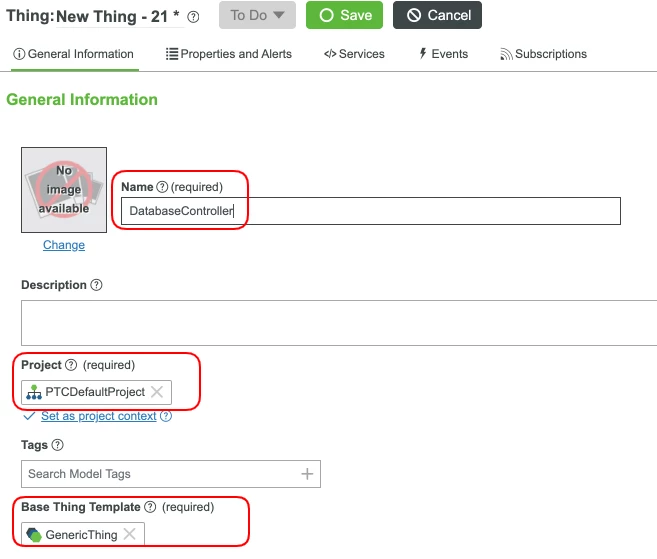Screen dimensions: 657x559
Task: Open help icon beside Tags label
Action: (x=57, y=445)
